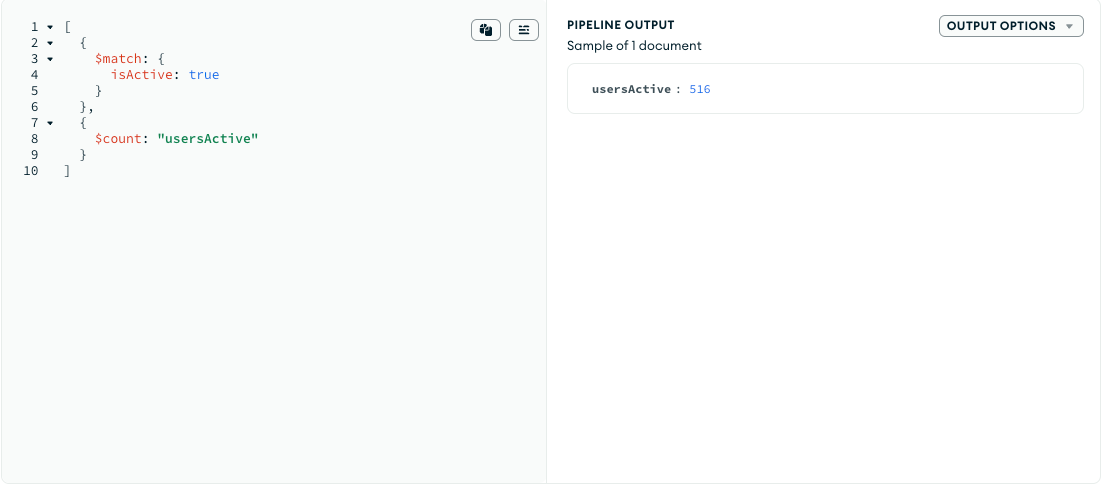
Task: Click the true value on line 4
Action: coord(204,75)
